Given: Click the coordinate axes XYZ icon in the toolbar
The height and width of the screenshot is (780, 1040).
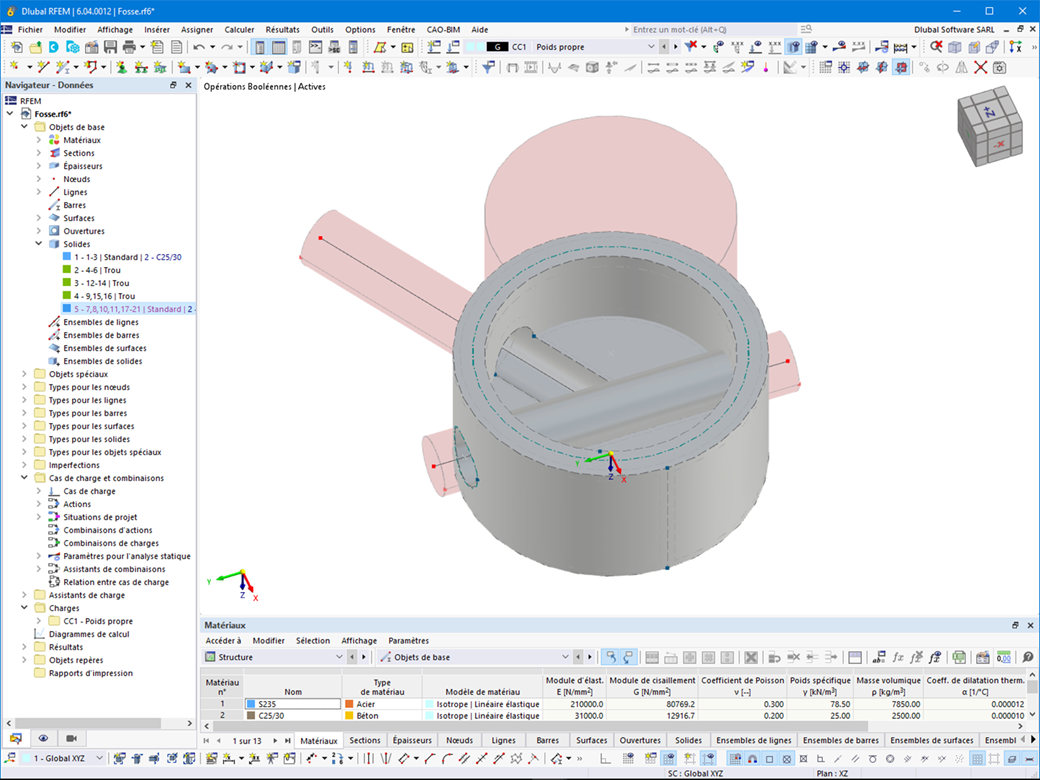Looking at the screenshot, I should (x=1015, y=47).
